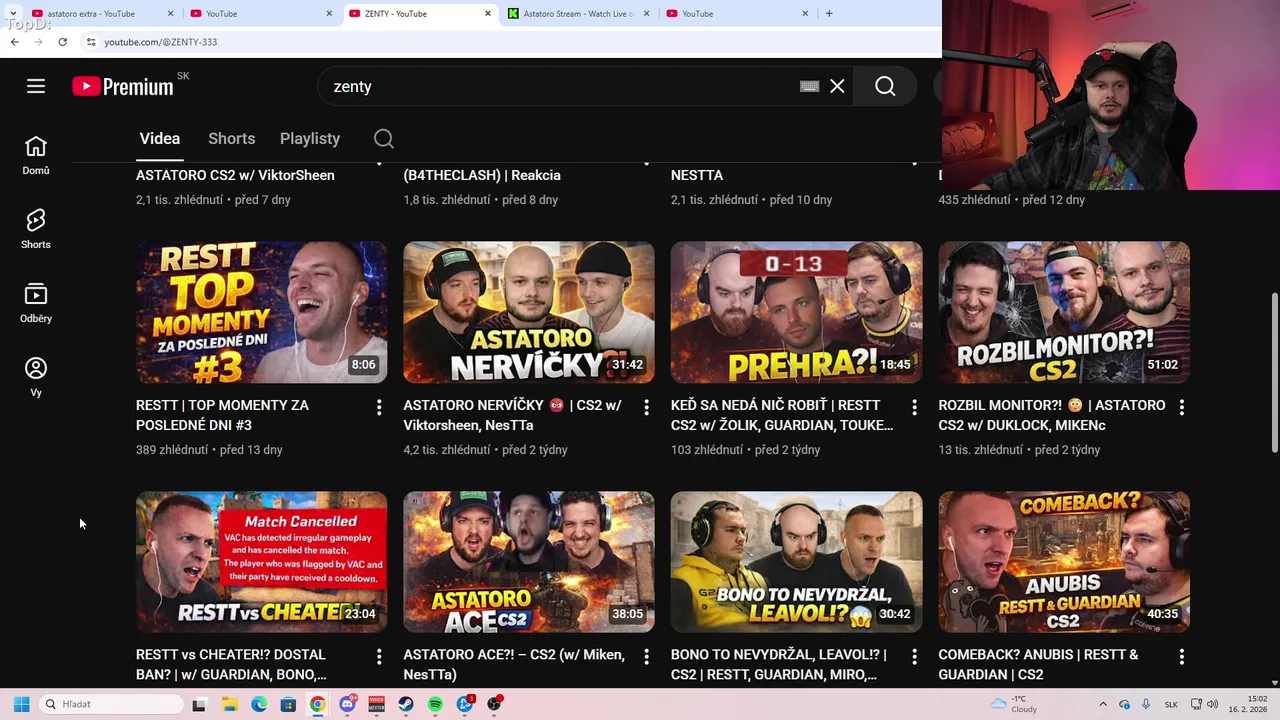Open Shorts from the left sidebar
The height and width of the screenshot is (720, 1280).
coord(36,229)
